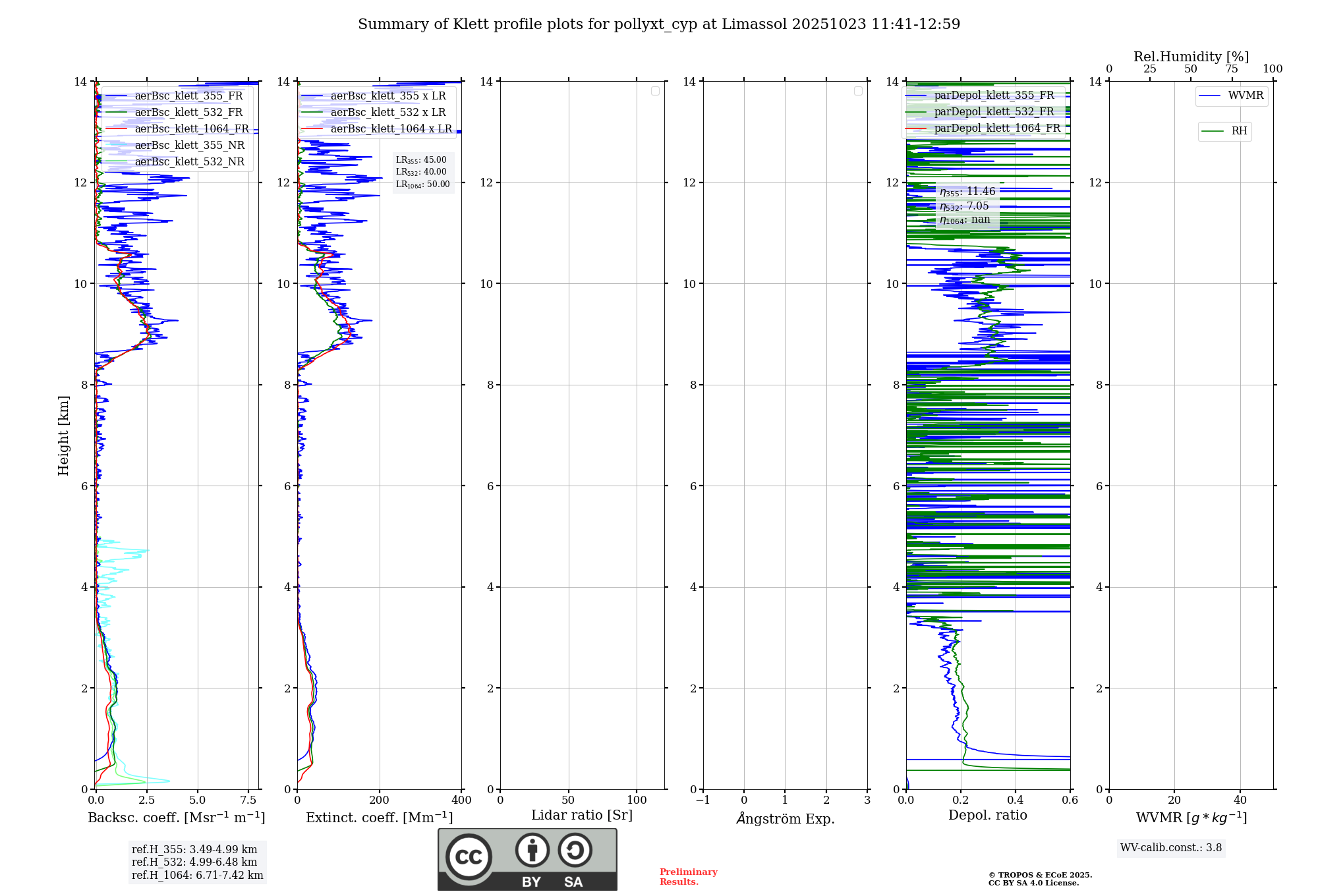Select aerBsc_klett_355_NR legend entry

tap(189, 146)
